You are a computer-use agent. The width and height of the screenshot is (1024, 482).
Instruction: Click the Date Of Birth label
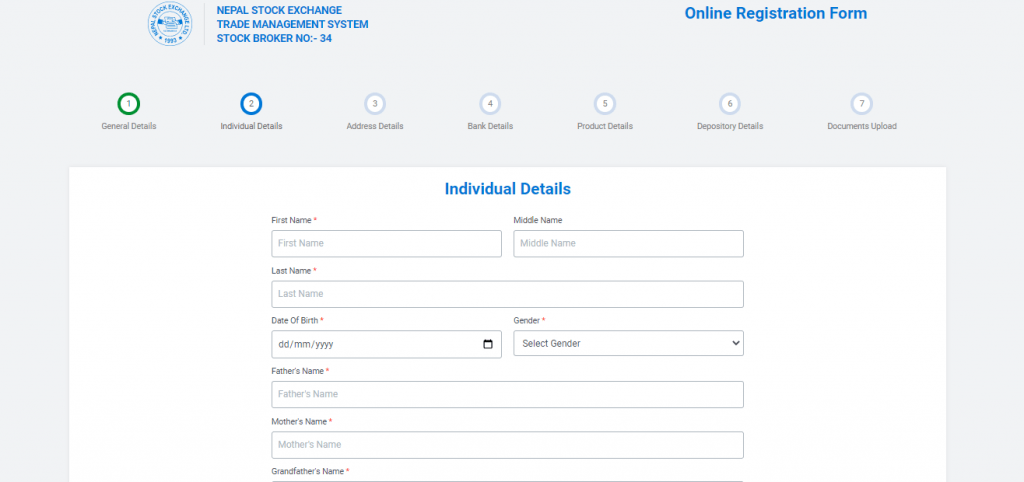click(x=295, y=321)
